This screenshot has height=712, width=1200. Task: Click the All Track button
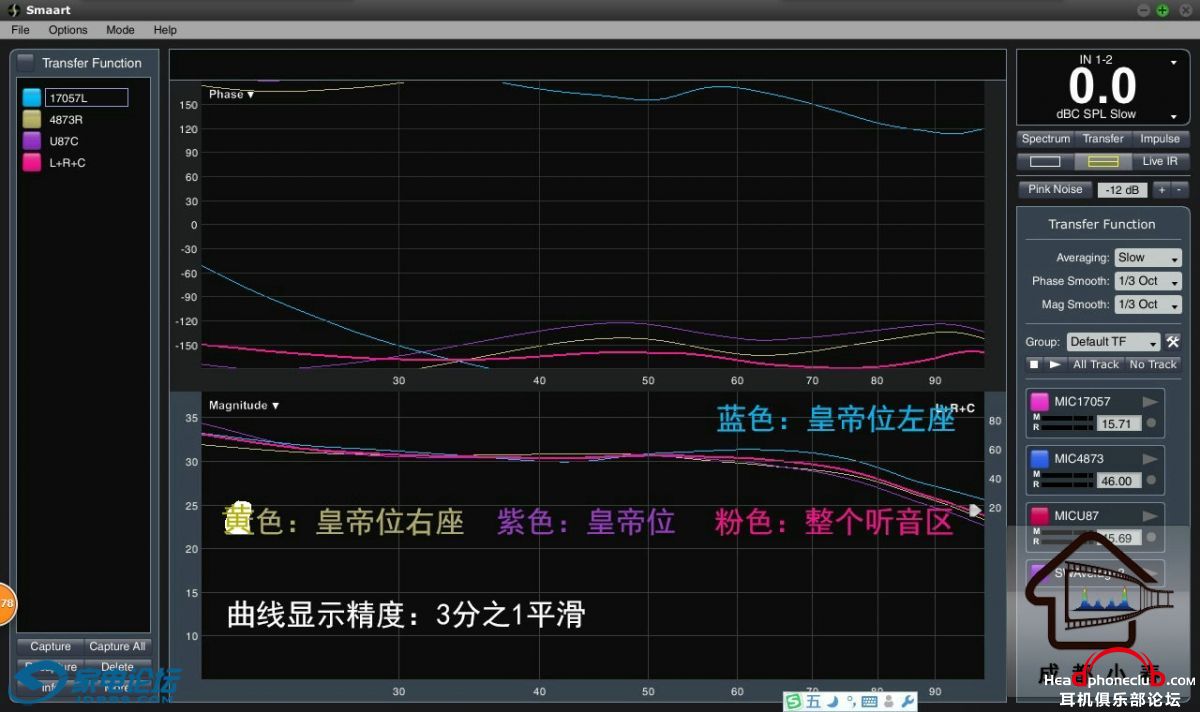[1096, 365]
